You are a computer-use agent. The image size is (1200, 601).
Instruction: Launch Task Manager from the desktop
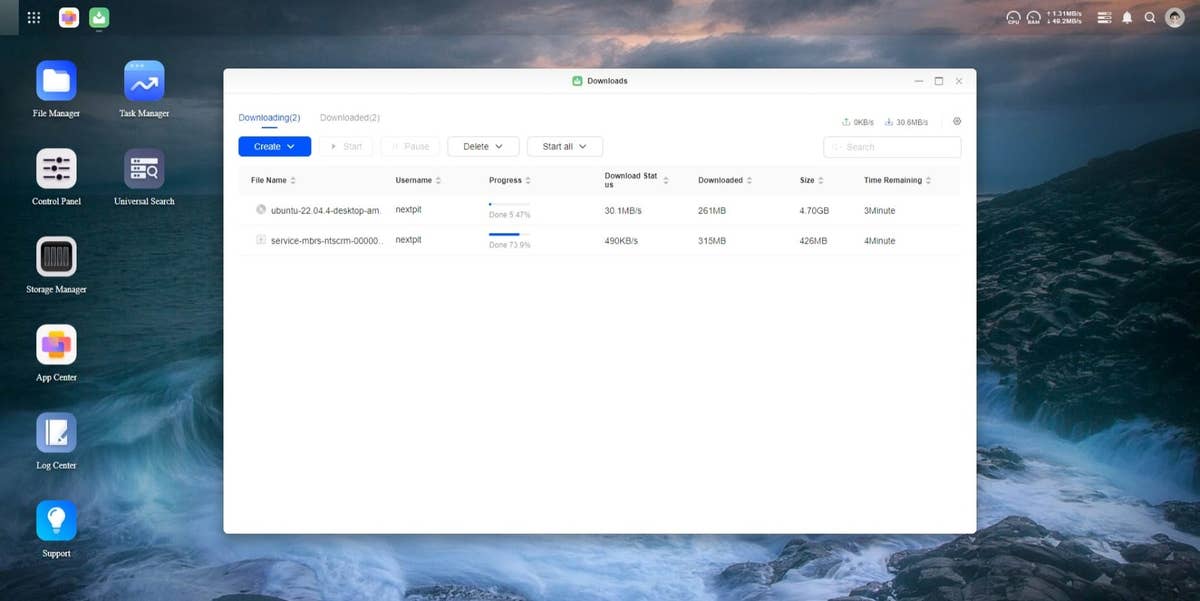[144, 81]
